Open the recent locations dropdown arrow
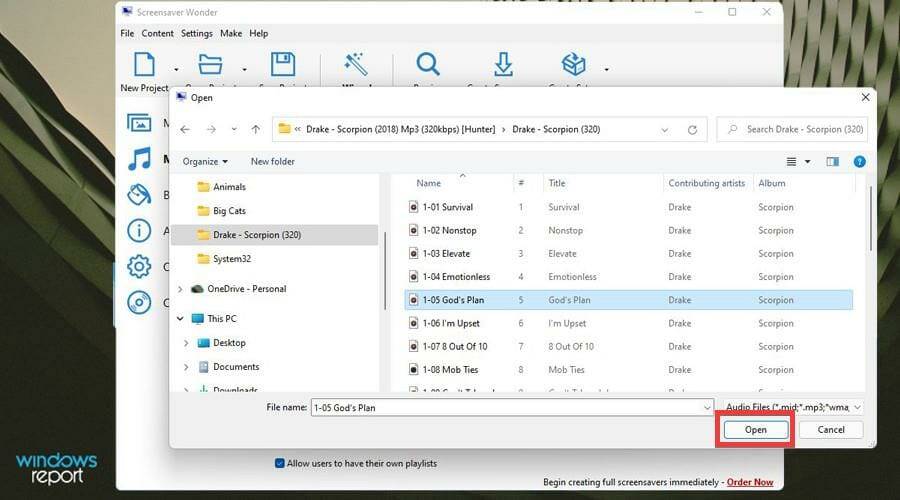The width and height of the screenshot is (900, 500). tap(234, 130)
